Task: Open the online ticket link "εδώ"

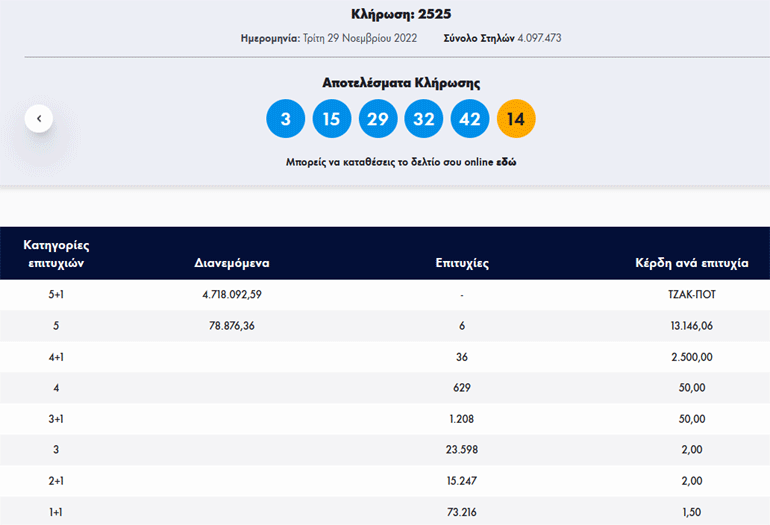Action: 506,161
